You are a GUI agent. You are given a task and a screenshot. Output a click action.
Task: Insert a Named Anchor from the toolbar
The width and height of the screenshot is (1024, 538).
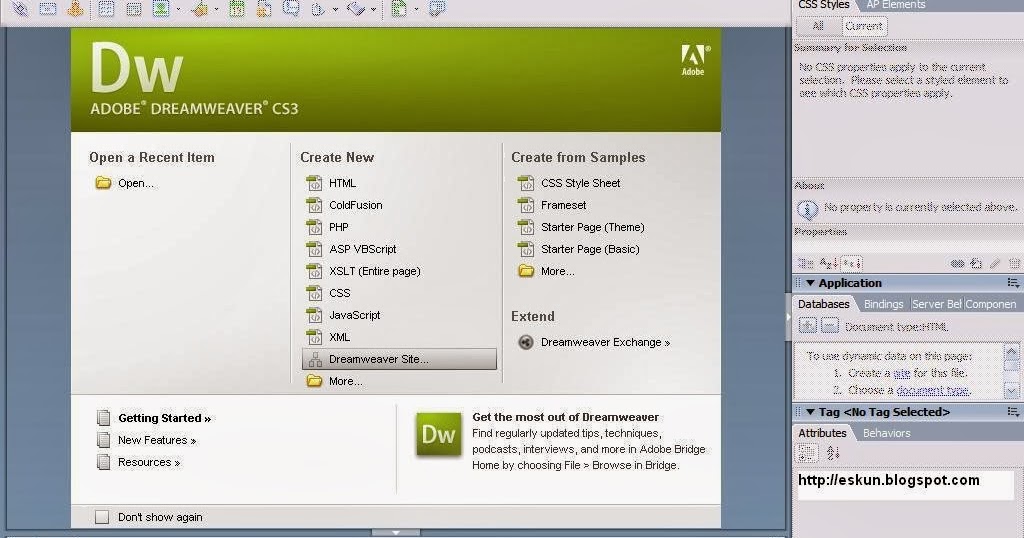(75, 8)
